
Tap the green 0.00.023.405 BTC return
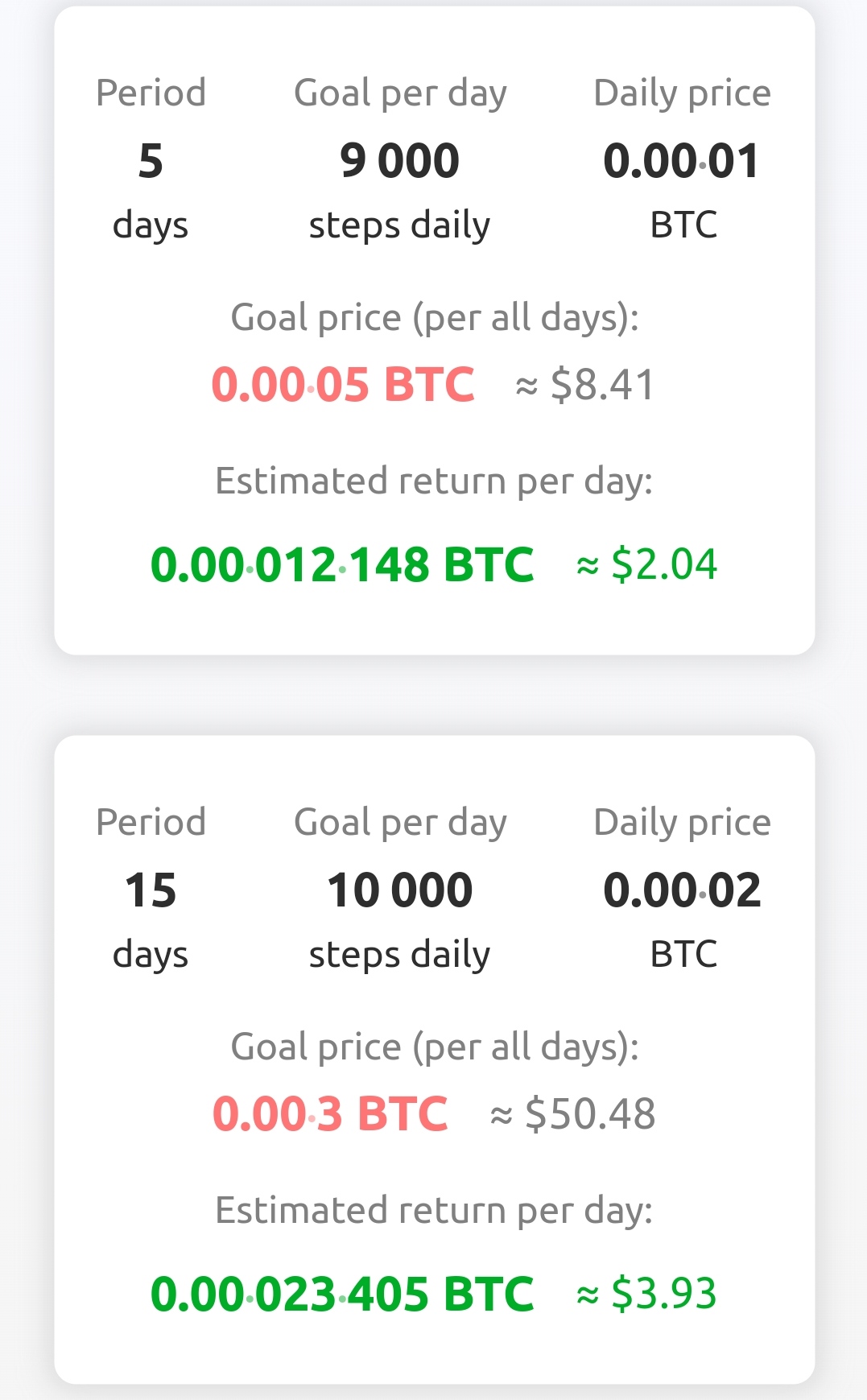[342, 1294]
